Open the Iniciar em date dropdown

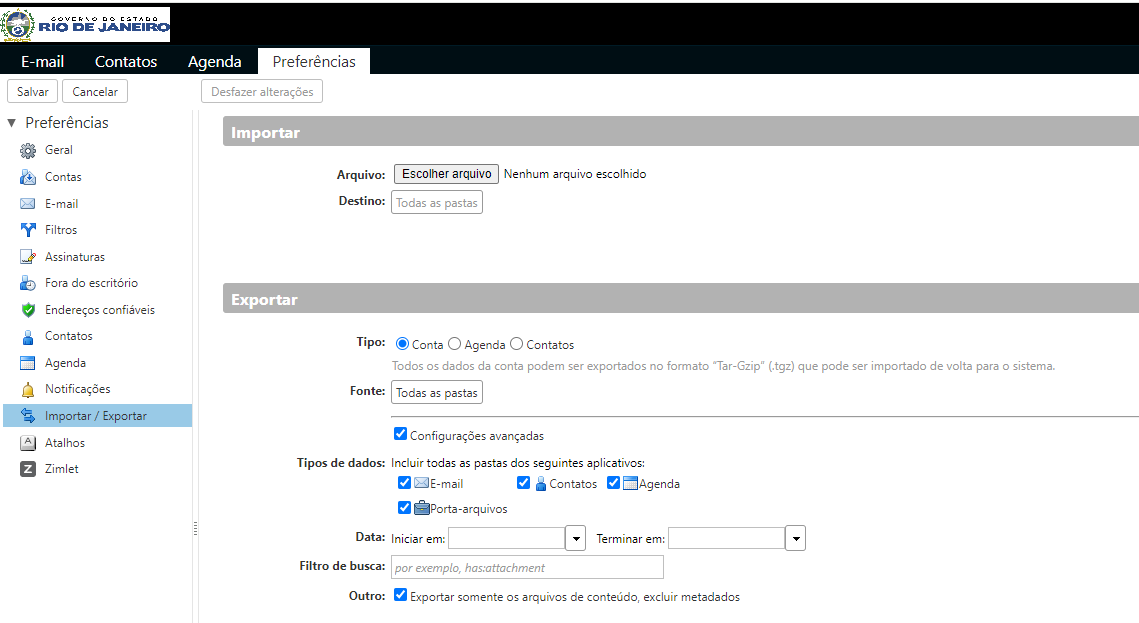(575, 539)
